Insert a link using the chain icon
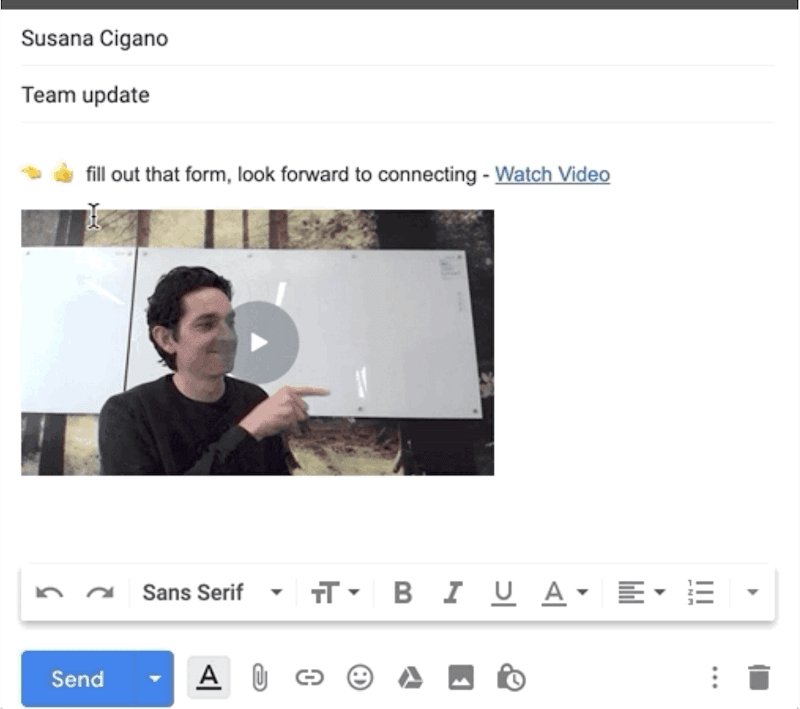Image resolution: width=800 pixels, height=709 pixels. tap(309, 678)
